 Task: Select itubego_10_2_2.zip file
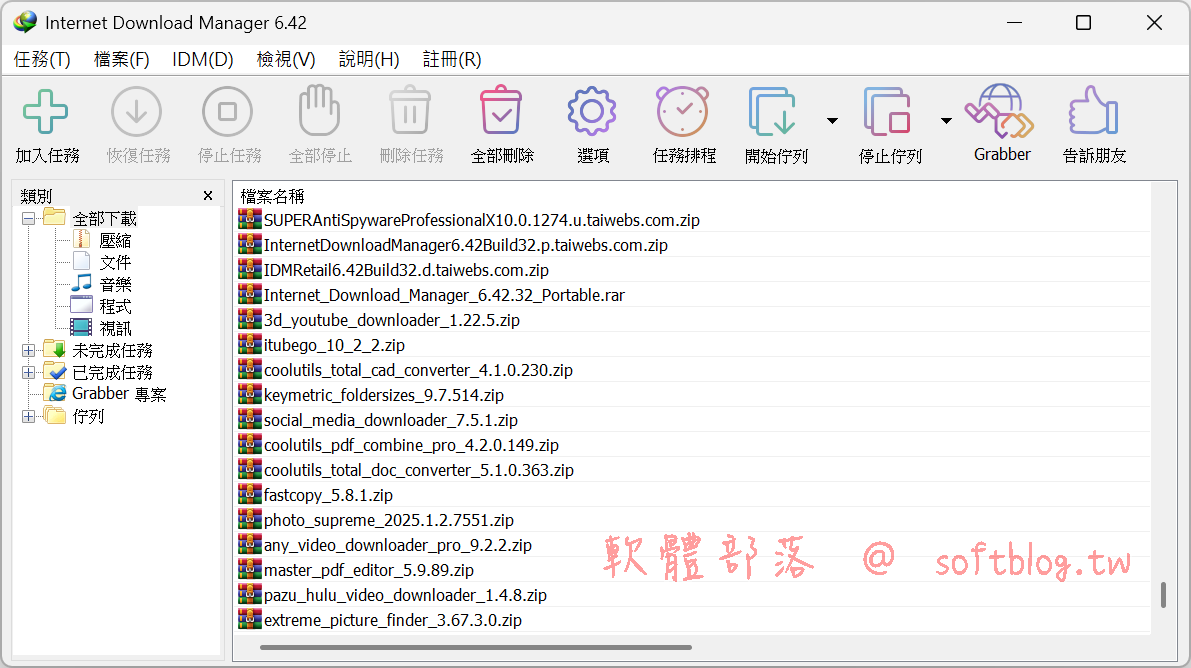(x=322, y=346)
